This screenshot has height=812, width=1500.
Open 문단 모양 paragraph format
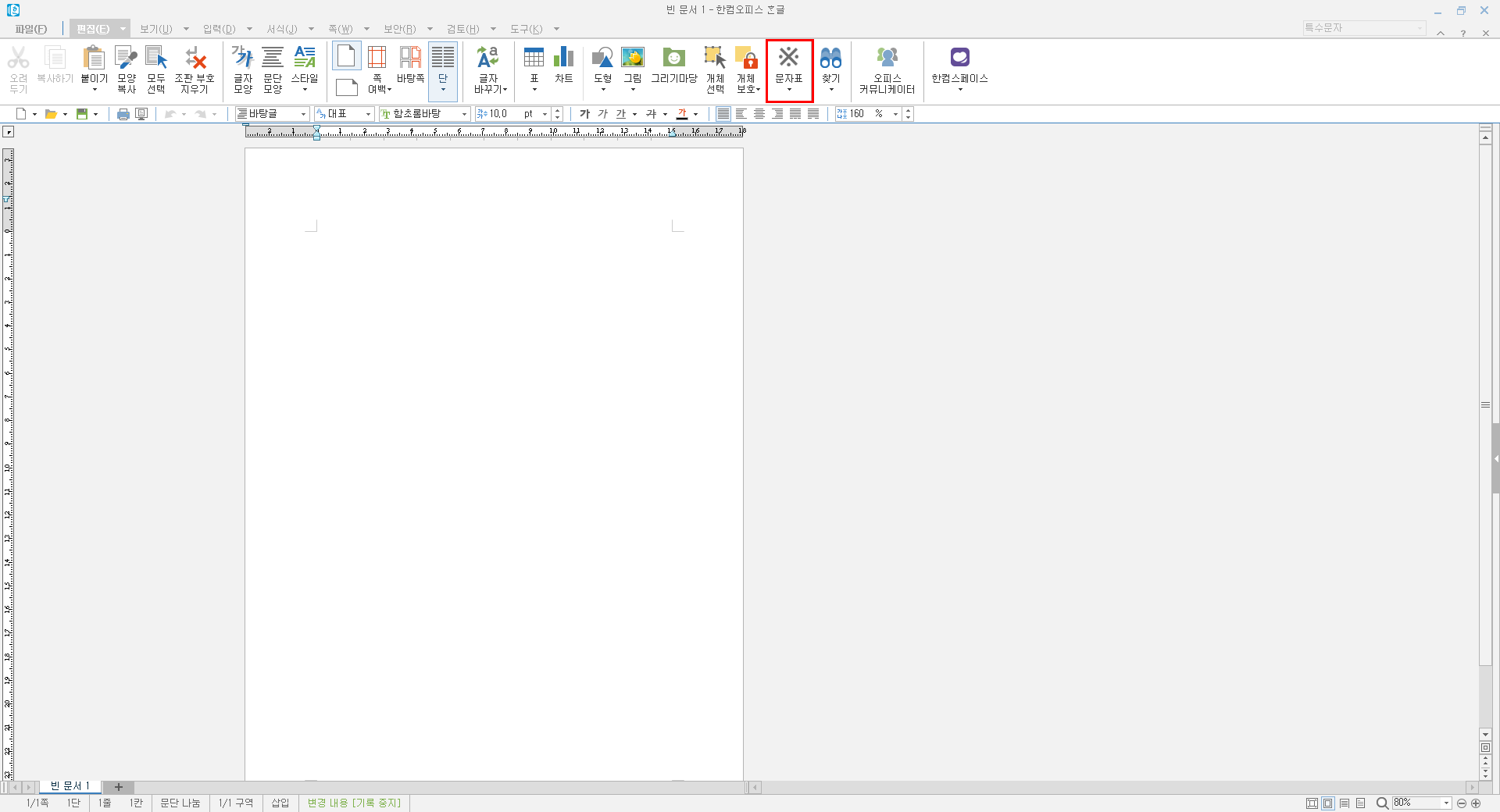click(273, 70)
